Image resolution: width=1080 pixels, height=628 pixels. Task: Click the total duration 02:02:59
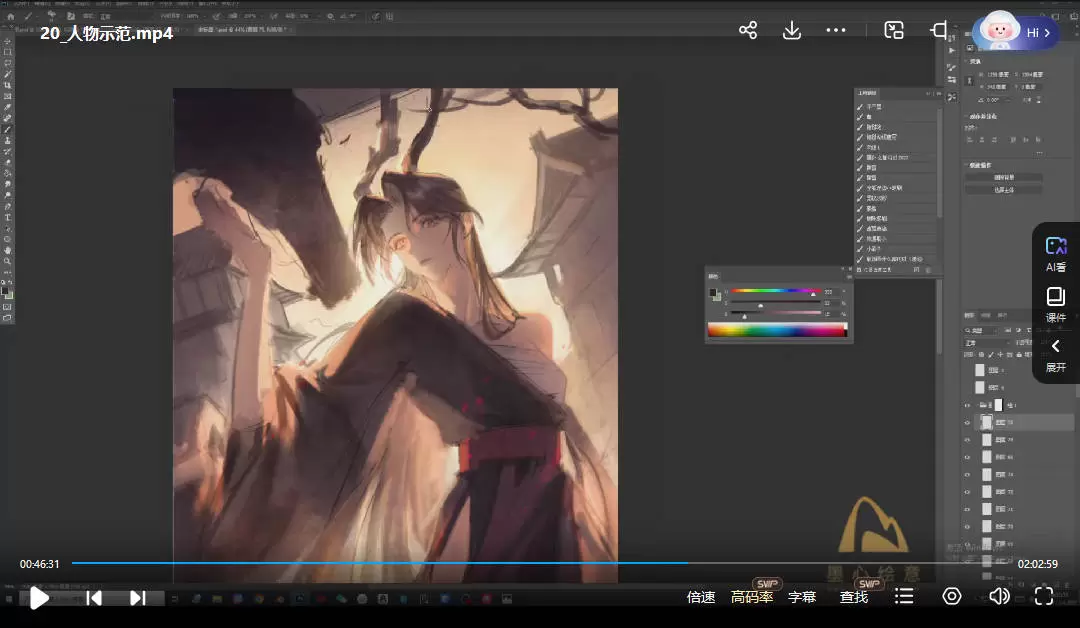pyautogui.click(x=1038, y=564)
